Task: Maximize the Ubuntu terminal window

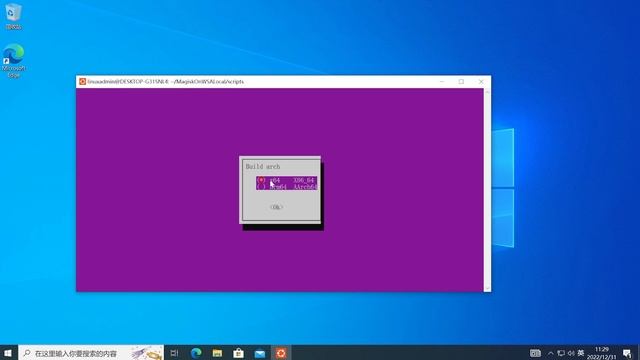Action: [461, 82]
